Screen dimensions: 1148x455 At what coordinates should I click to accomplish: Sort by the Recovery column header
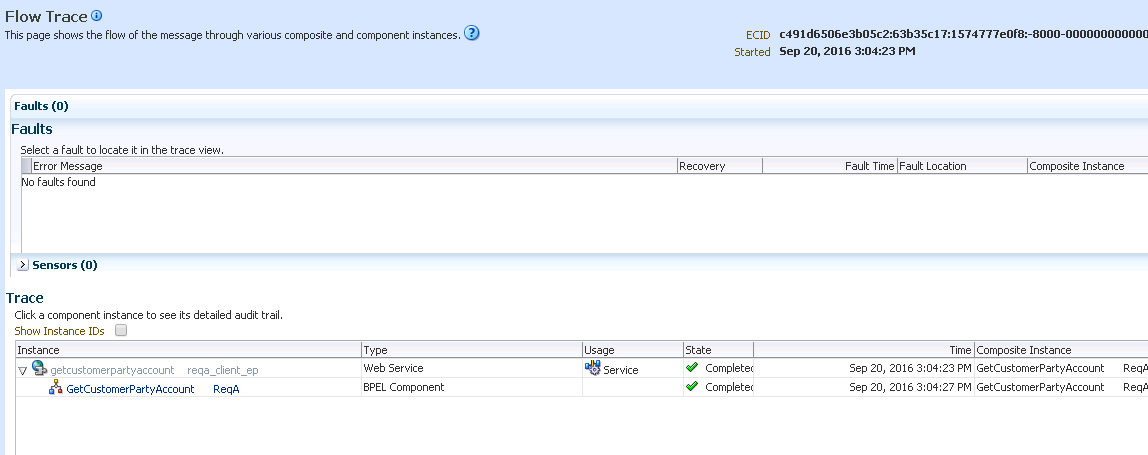[x=720, y=166]
